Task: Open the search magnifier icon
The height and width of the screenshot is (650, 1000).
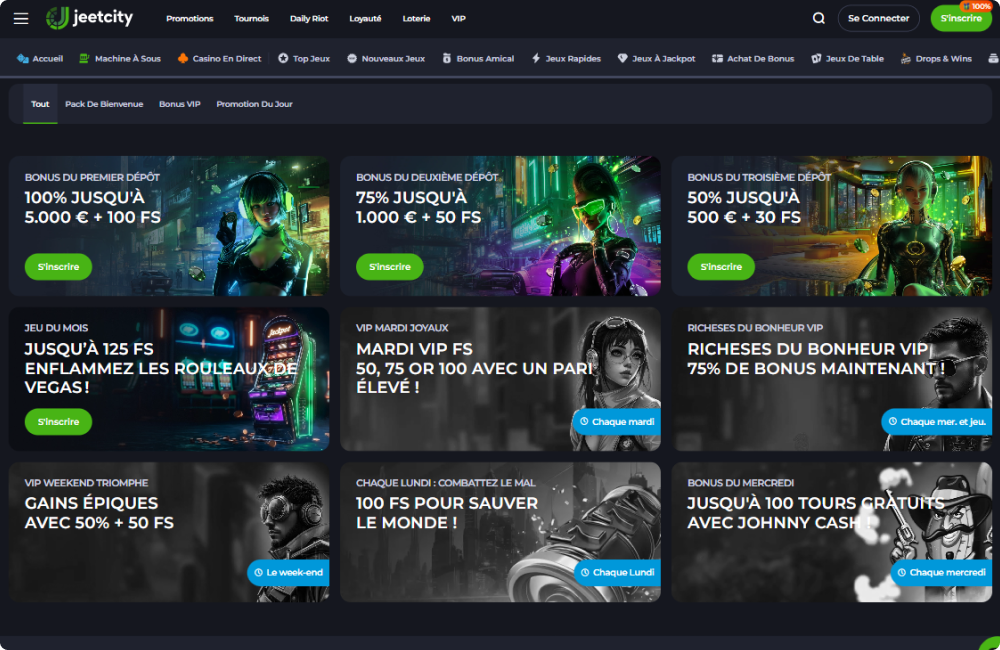Action: point(818,18)
